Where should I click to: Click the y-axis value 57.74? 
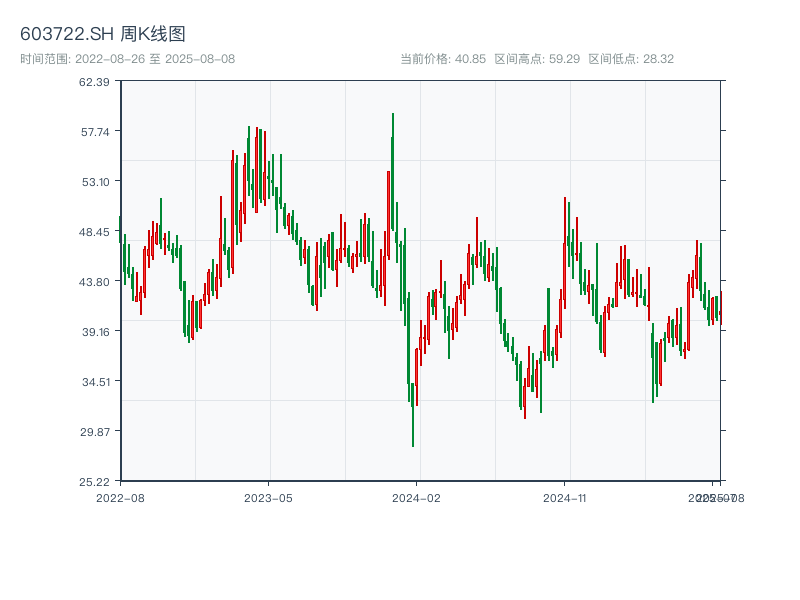click(95, 132)
